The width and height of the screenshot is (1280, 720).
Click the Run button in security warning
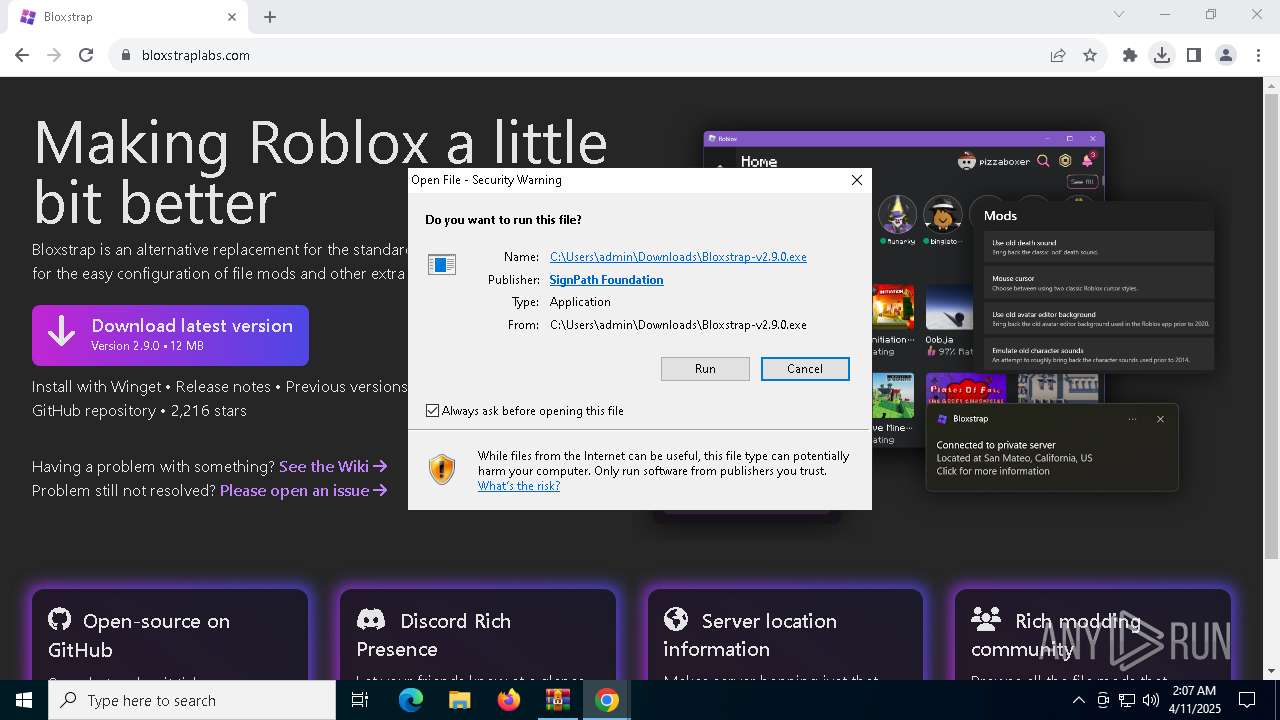click(705, 369)
